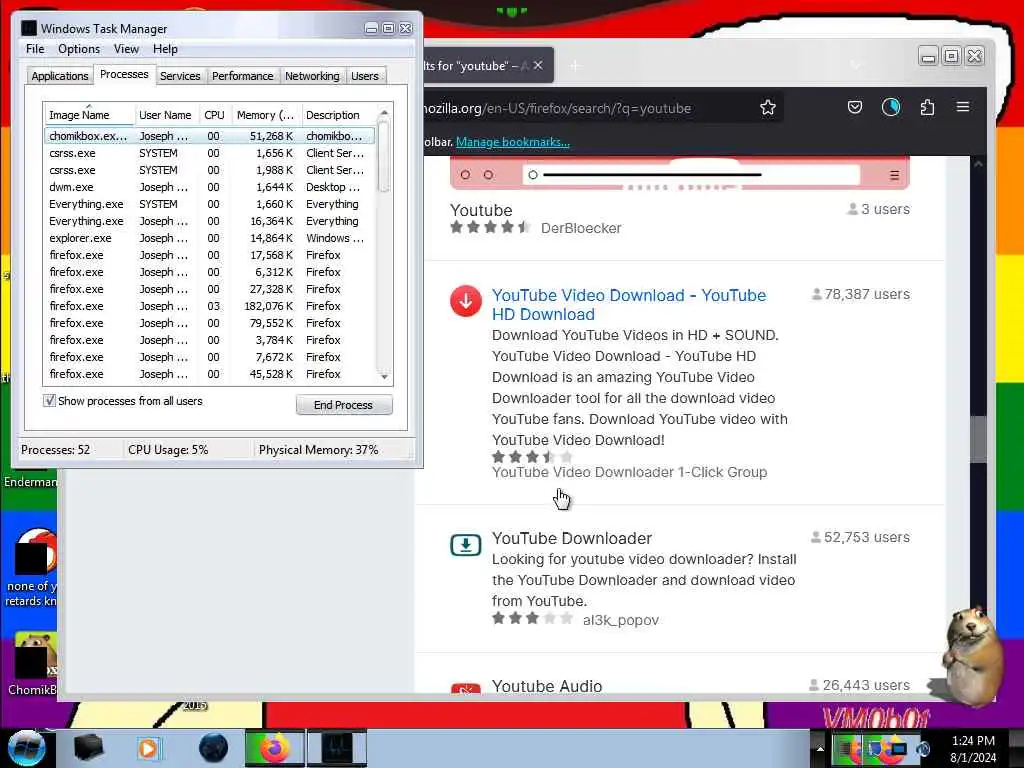
Task: Open the YouTube Downloader add-on title
Action: click(571, 538)
